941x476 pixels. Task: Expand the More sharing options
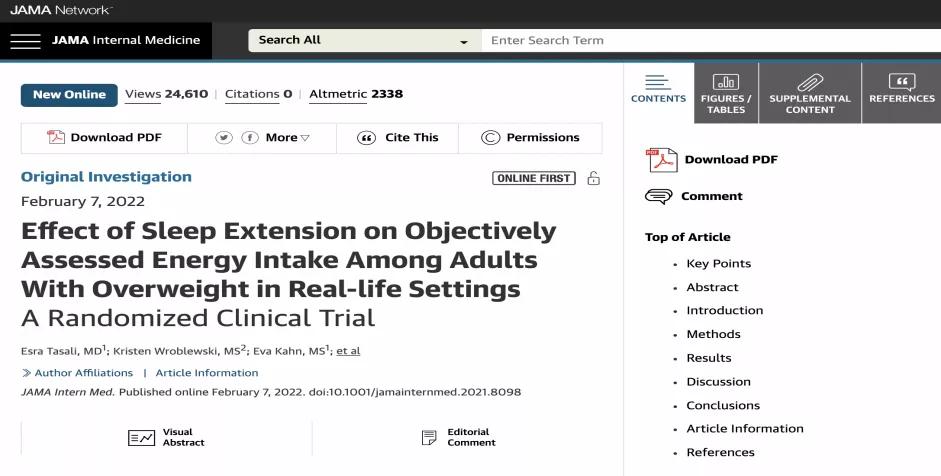[287, 137]
